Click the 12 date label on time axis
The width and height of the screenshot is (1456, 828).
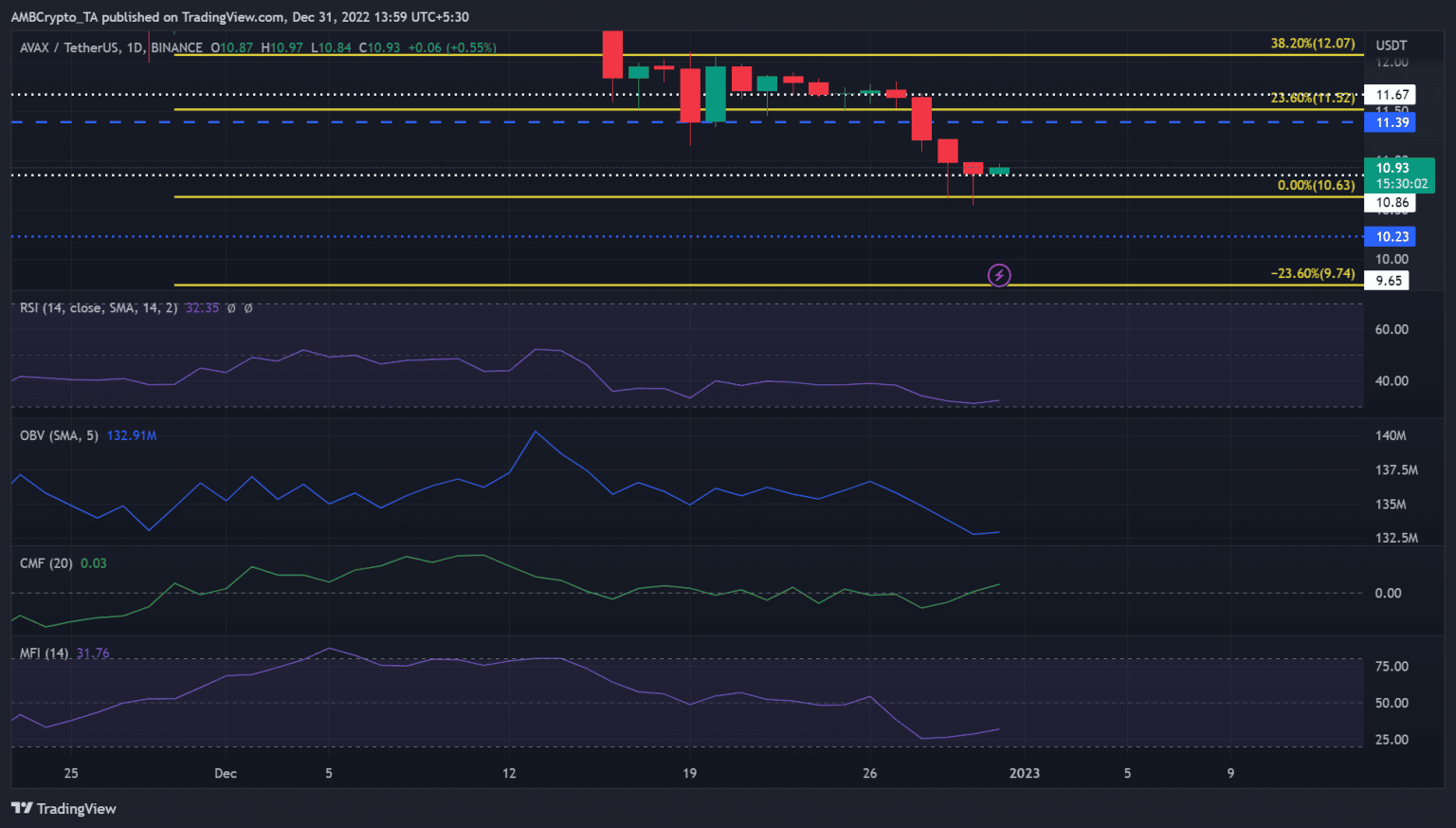(509, 773)
